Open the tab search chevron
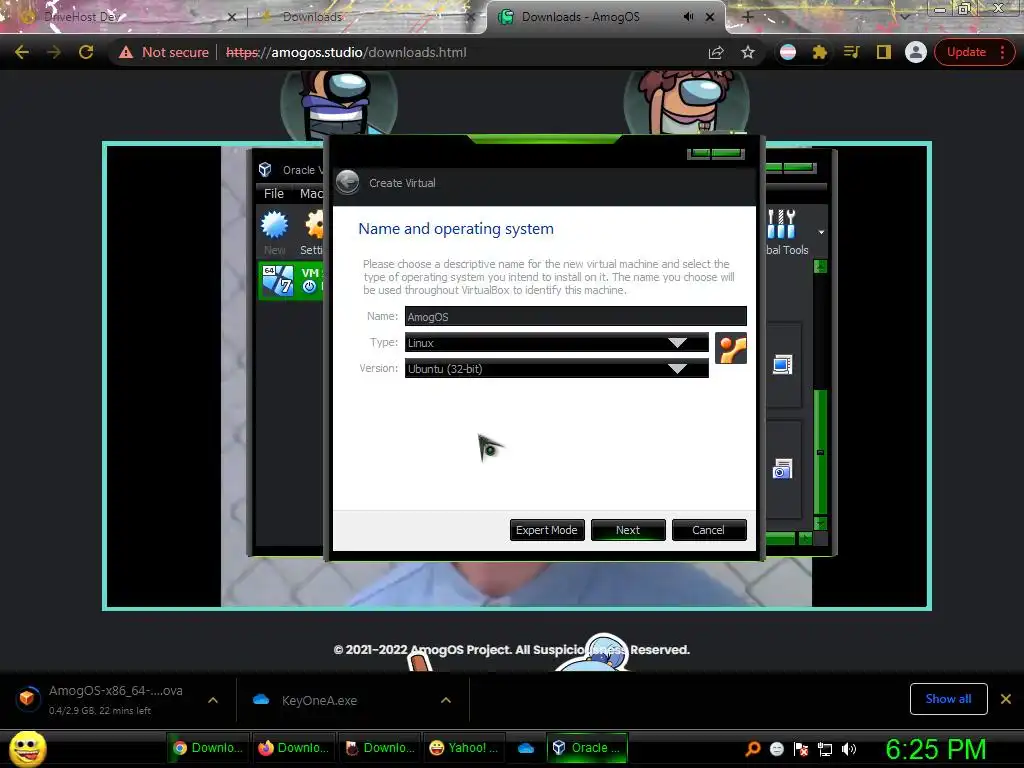The width and height of the screenshot is (1024, 768). tap(904, 17)
